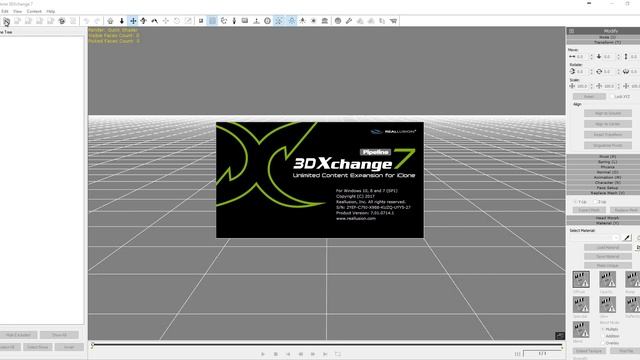Click viewport bottom-right corner icon

[560, 336]
